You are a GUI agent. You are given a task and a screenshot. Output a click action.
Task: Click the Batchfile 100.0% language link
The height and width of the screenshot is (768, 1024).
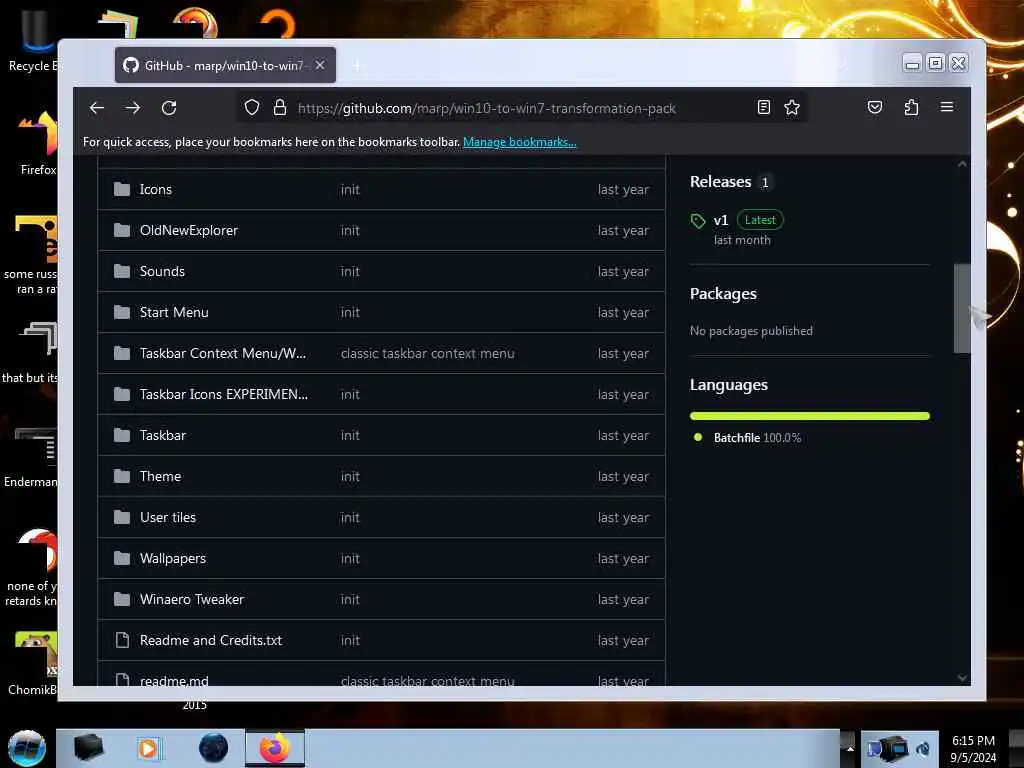(757, 438)
